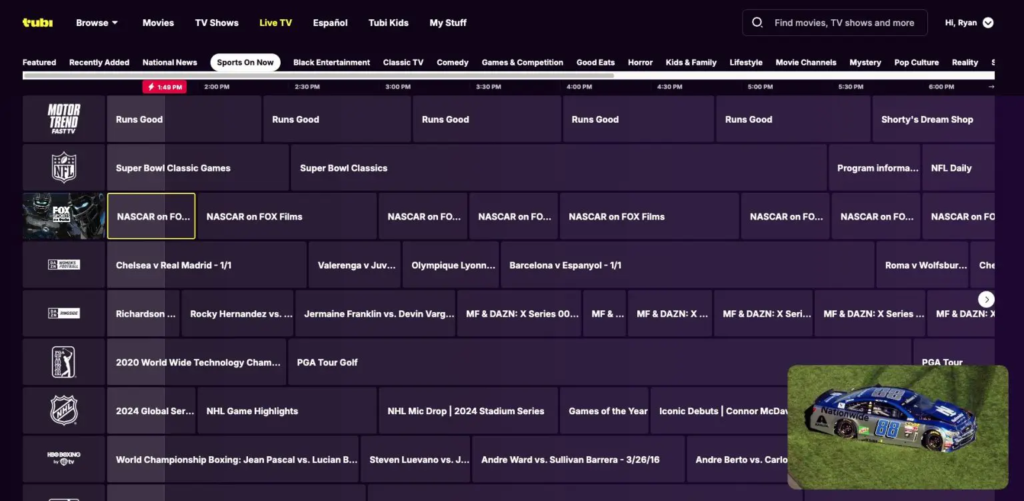Open Steven Luevano vs. boxing program
The width and height of the screenshot is (1024, 501).
point(415,459)
